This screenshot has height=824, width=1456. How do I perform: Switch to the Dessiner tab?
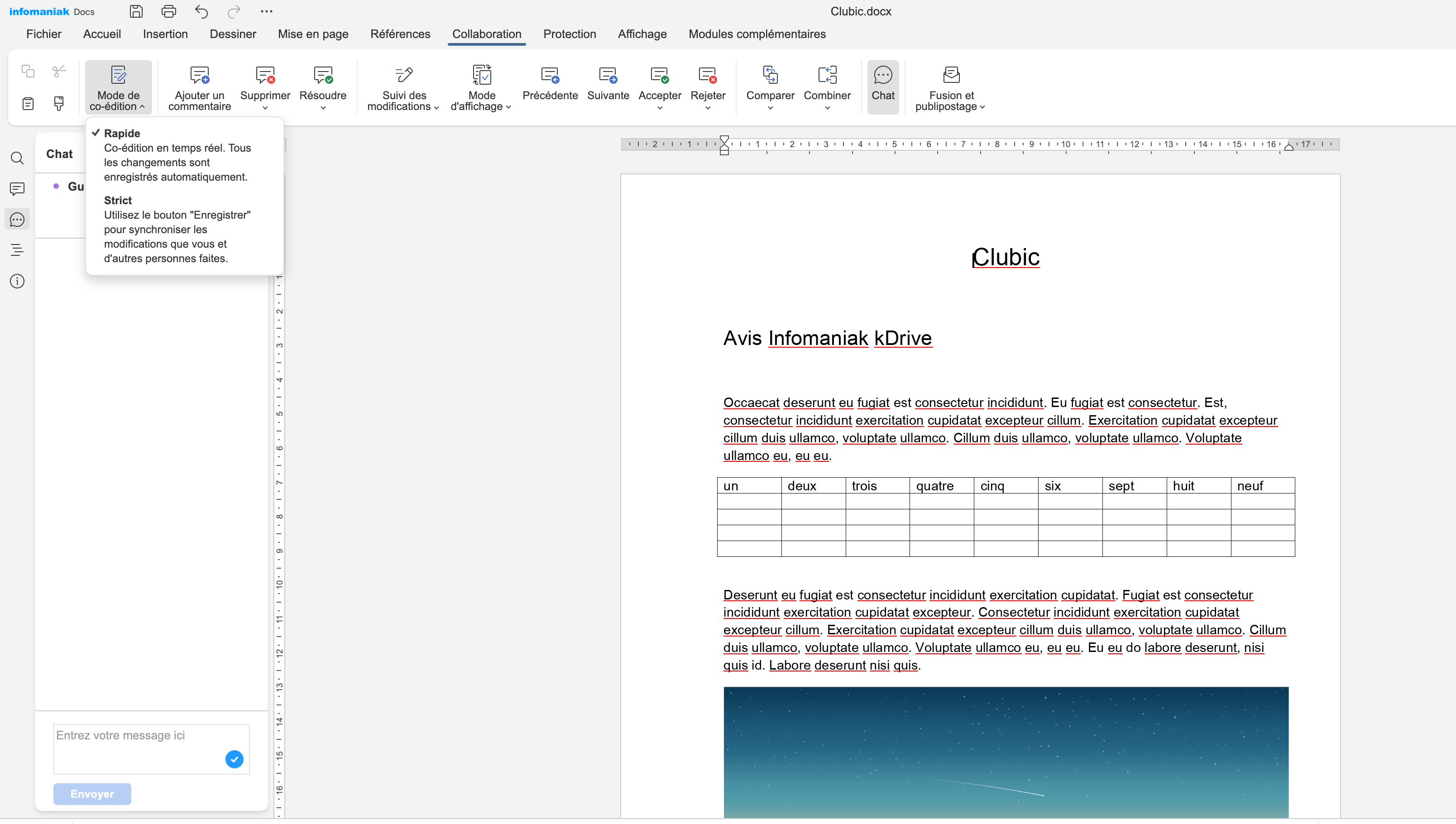[x=233, y=34]
